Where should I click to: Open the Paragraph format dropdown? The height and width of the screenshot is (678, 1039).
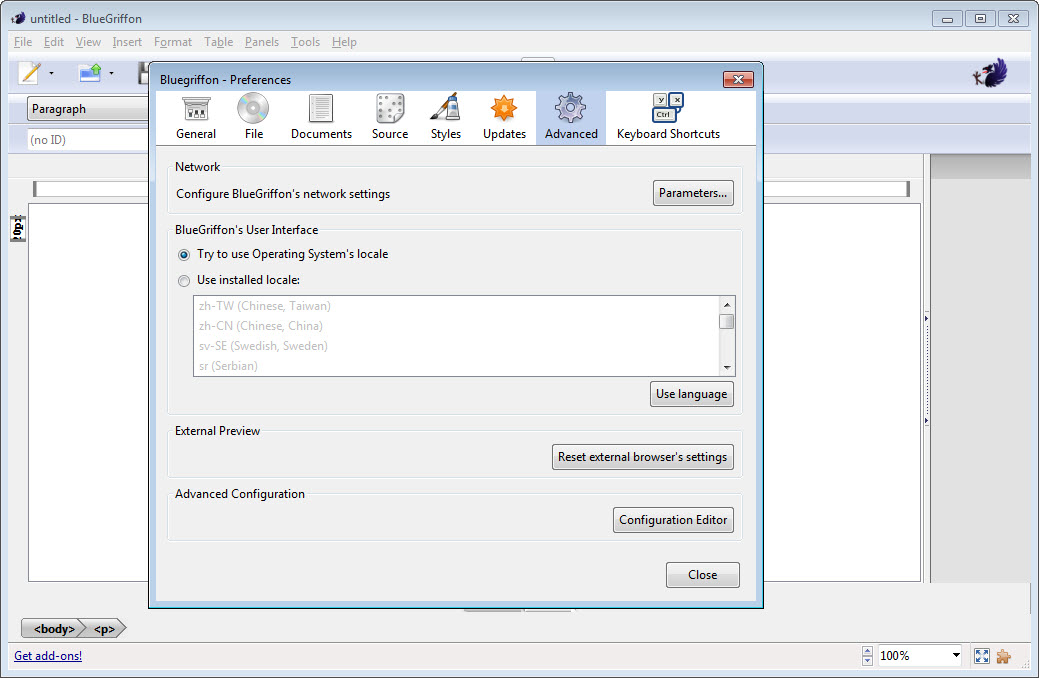point(88,109)
